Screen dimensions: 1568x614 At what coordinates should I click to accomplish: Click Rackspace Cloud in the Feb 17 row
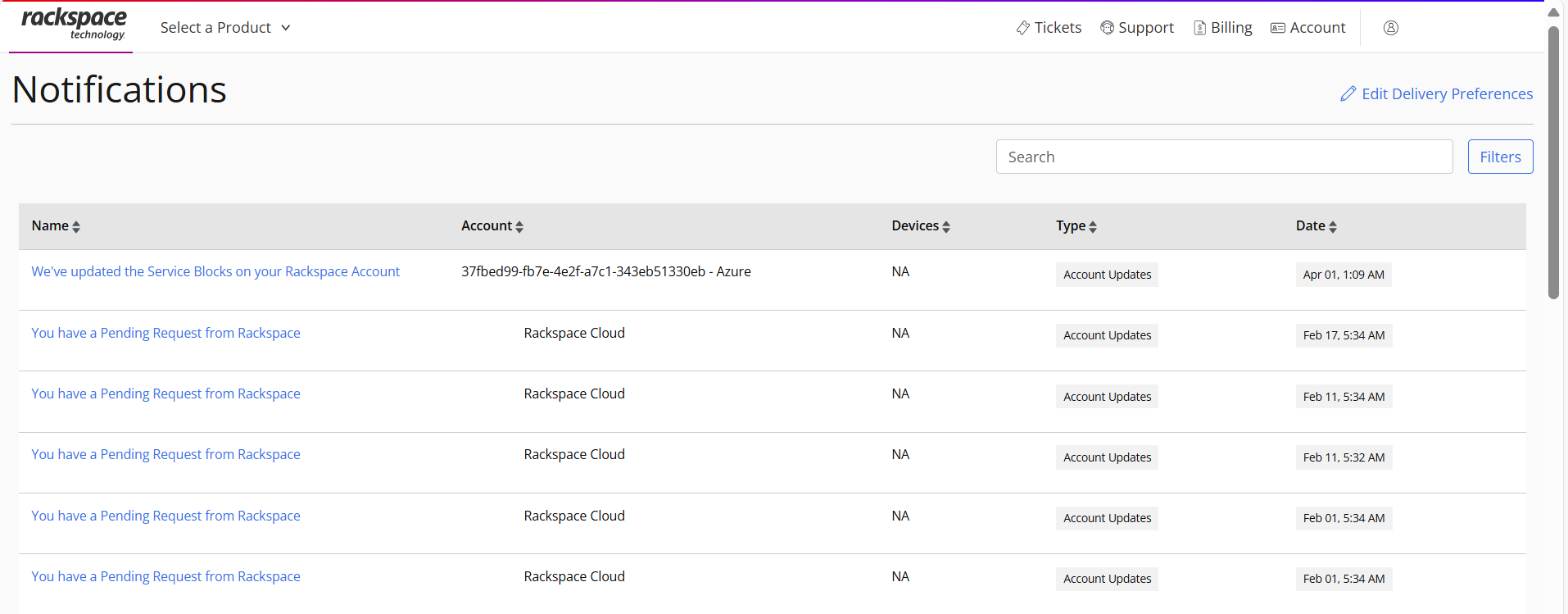tap(574, 333)
